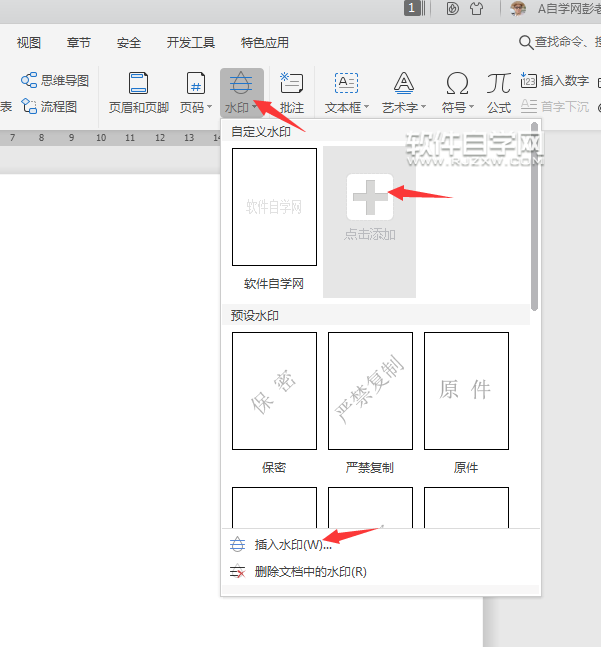Click the delete watermark icon with red X
Viewport: 601px width, 647px height.
coord(238,571)
